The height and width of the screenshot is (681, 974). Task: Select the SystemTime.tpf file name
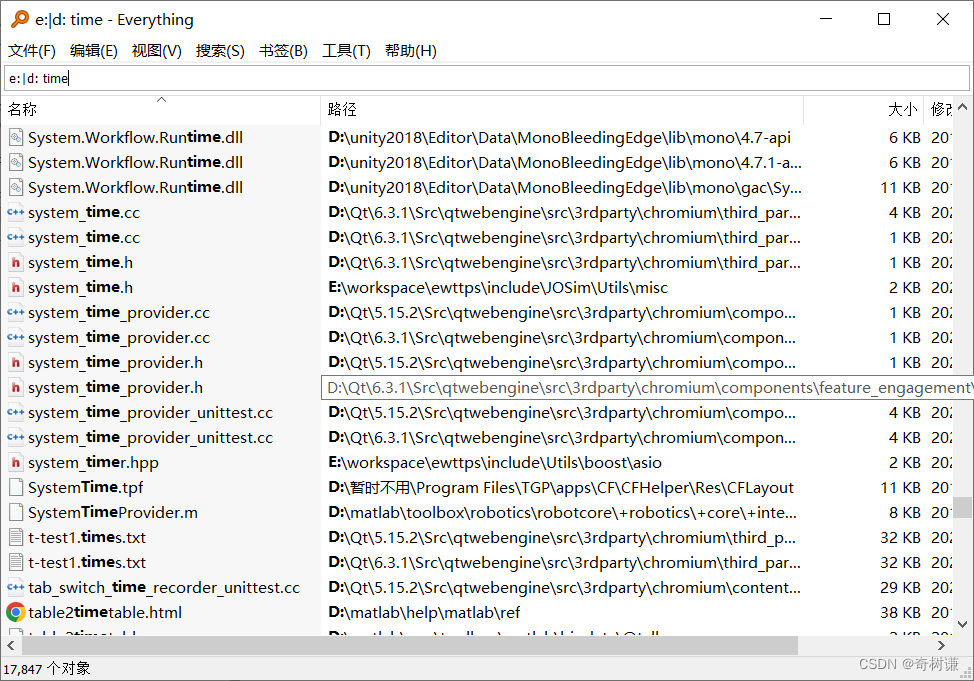tap(86, 487)
